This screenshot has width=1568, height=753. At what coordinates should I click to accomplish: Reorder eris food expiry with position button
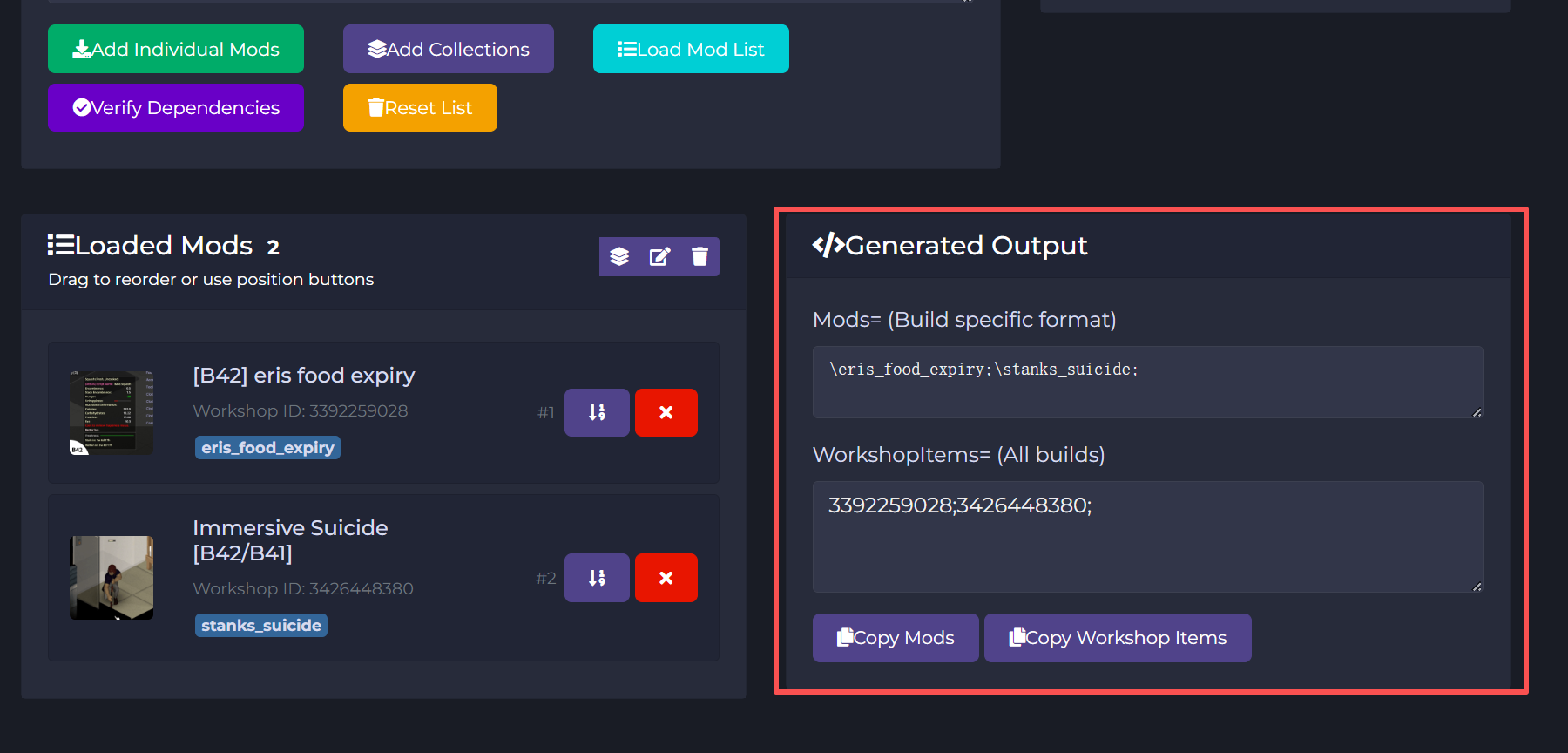597,412
